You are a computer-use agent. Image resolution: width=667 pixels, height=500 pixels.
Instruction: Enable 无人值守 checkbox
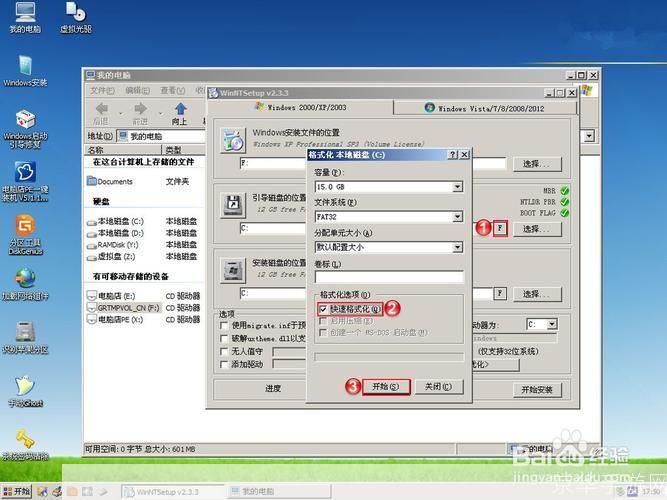tap(224, 351)
